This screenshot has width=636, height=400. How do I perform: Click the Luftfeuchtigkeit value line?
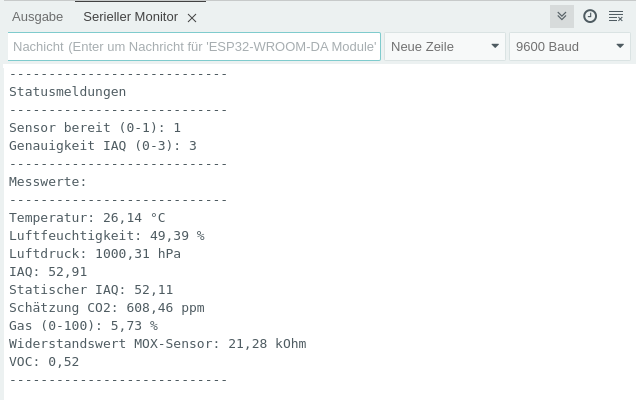pos(106,236)
